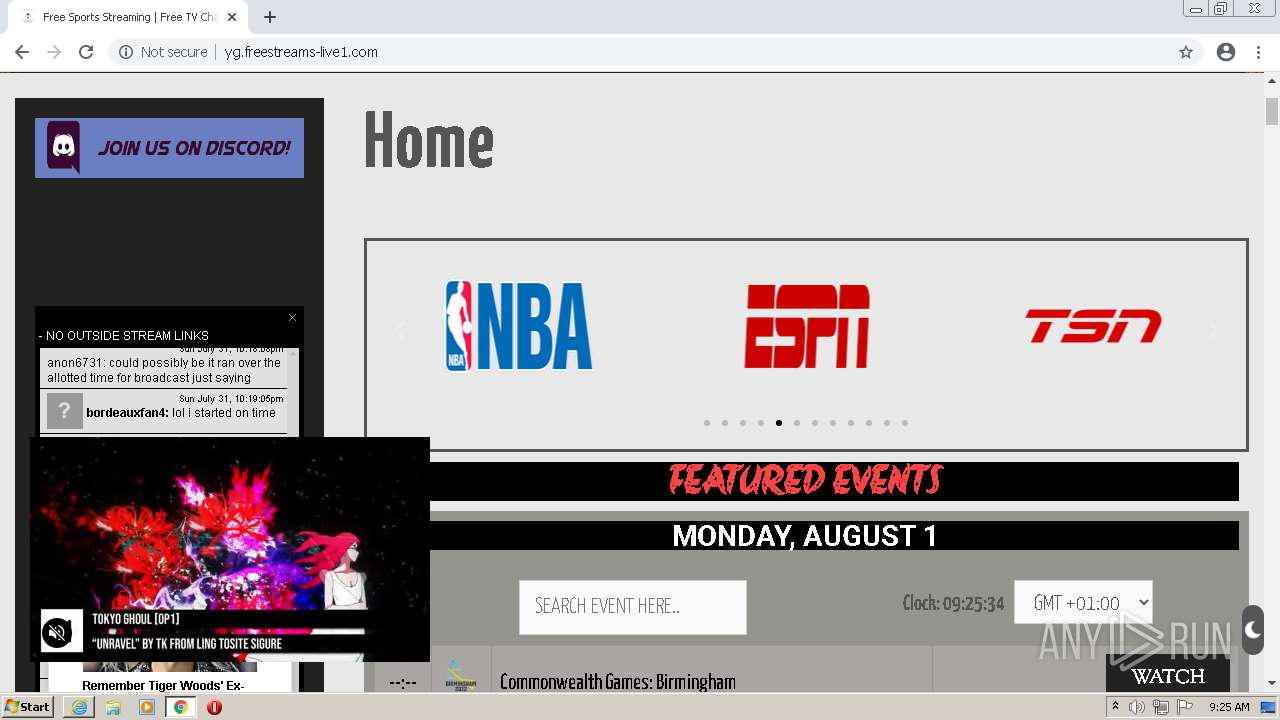Select the active fifth carousel dot
This screenshot has width=1280, height=720.
(779, 423)
